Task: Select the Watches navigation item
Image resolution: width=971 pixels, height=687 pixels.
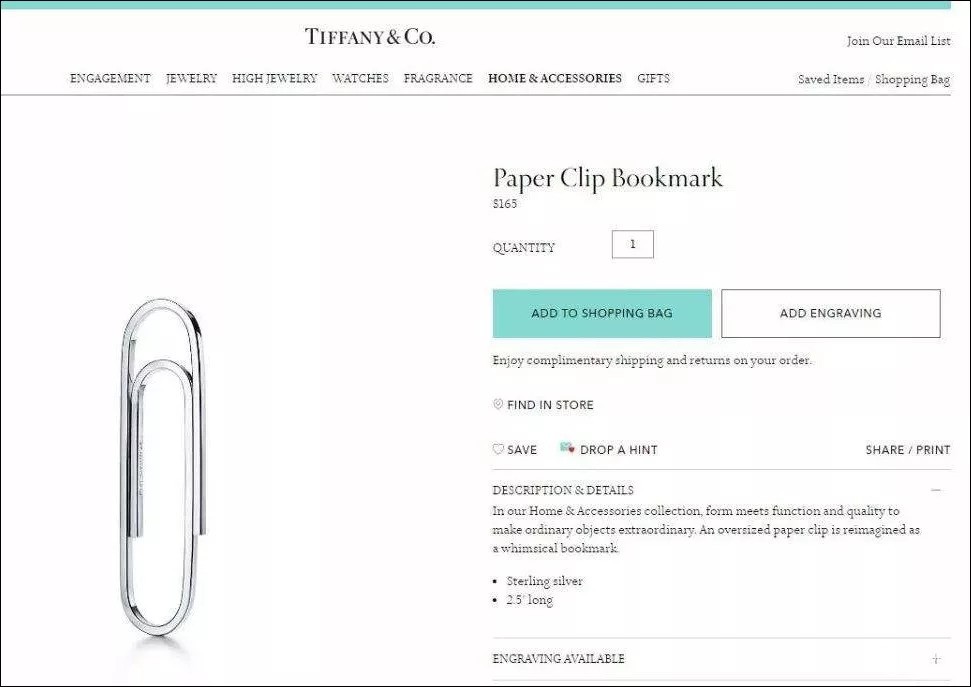Action: pos(360,78)
